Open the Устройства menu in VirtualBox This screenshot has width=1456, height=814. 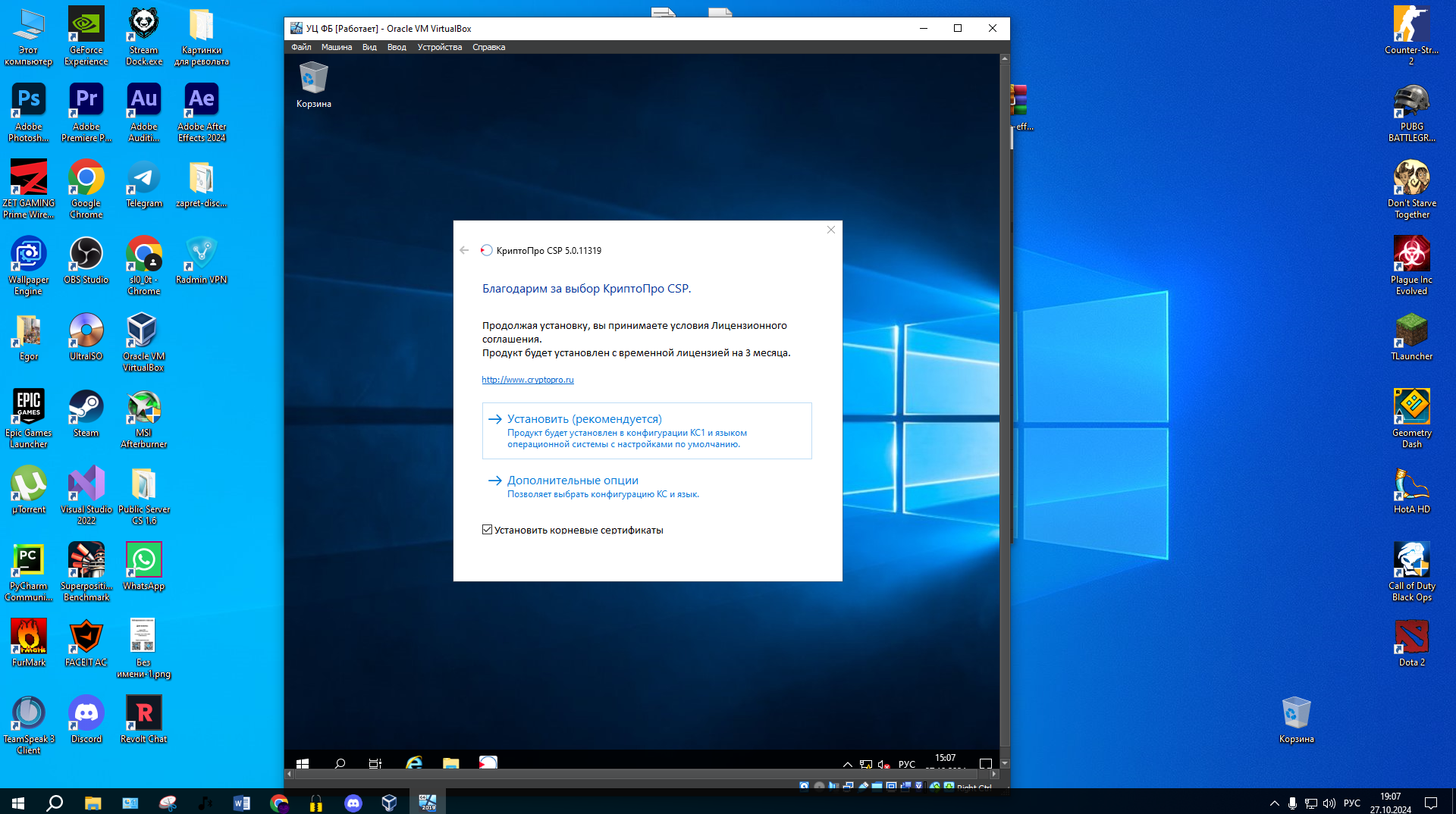coord(440,47)
